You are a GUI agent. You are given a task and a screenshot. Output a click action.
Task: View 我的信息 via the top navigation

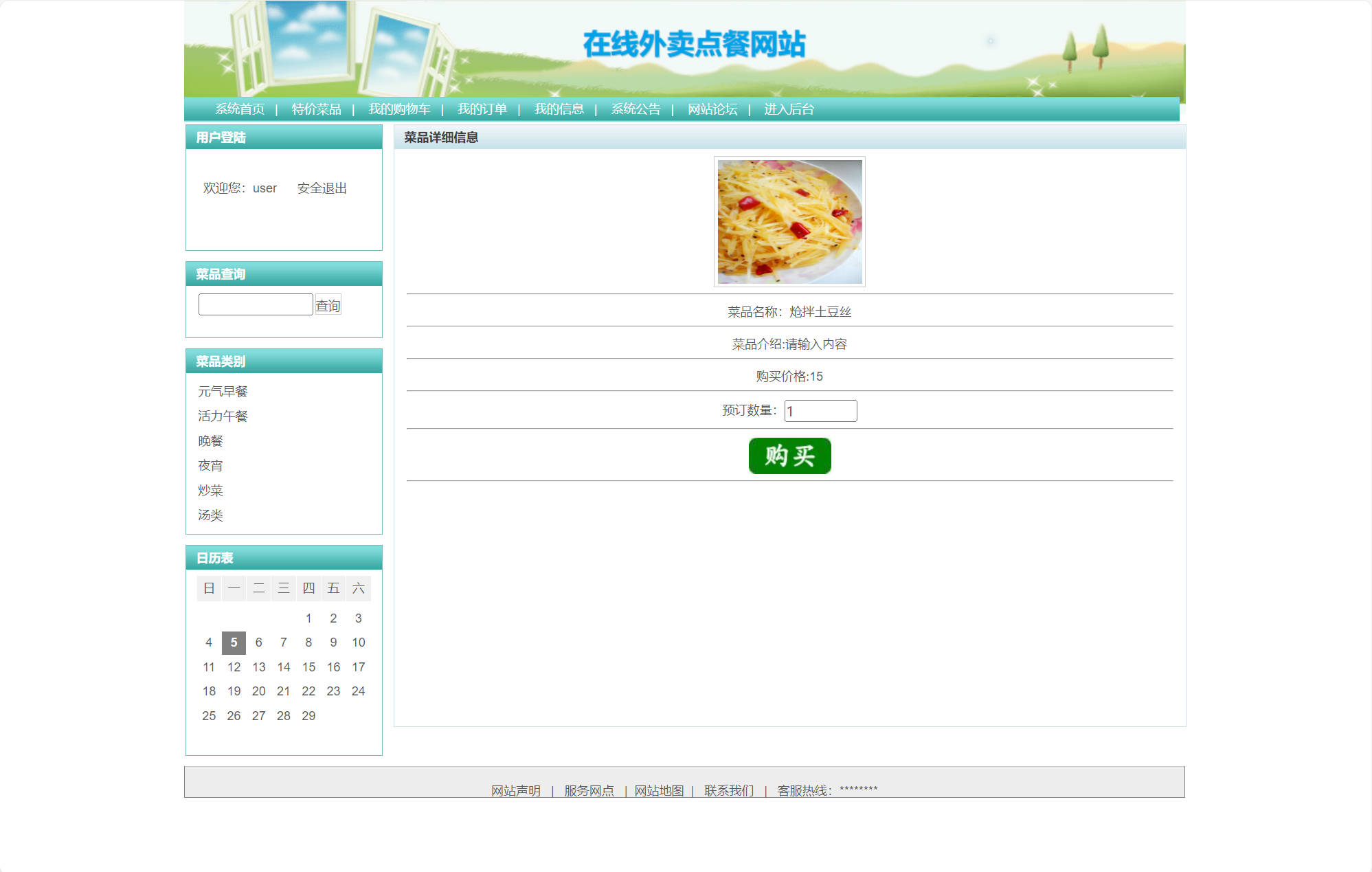point(560,109)
